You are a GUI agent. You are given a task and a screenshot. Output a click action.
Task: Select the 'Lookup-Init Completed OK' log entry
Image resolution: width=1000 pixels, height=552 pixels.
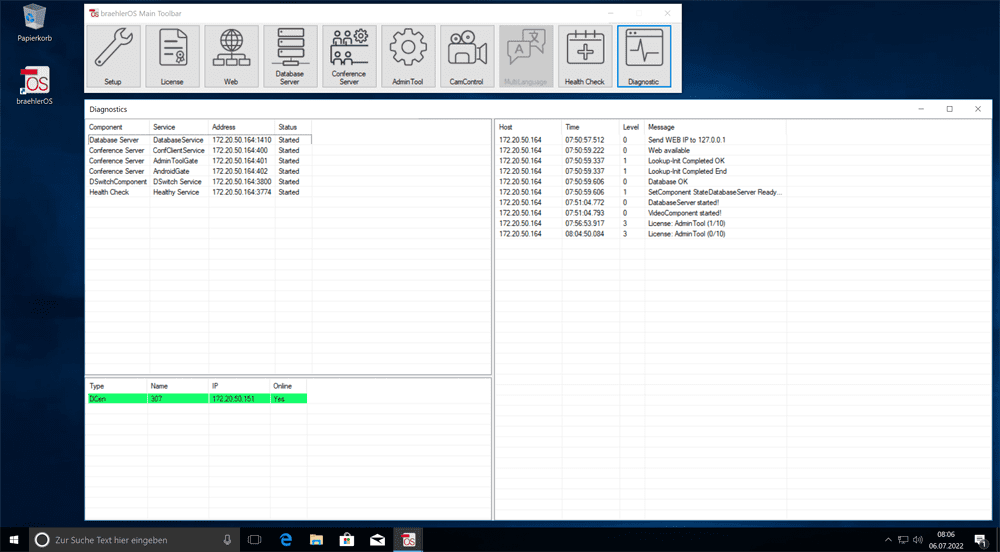point(641,161)
